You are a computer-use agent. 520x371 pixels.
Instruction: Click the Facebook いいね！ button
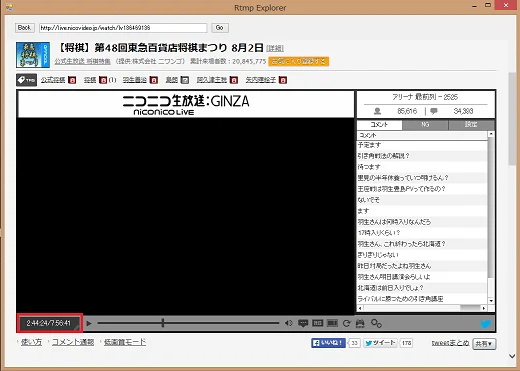click(x=328, y=343)
